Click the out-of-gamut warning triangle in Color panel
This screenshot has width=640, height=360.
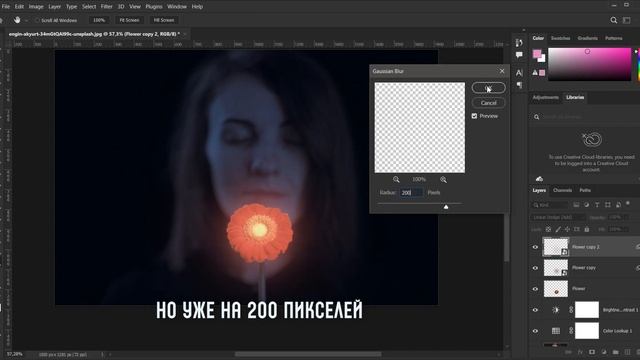[x=535, y=73]
